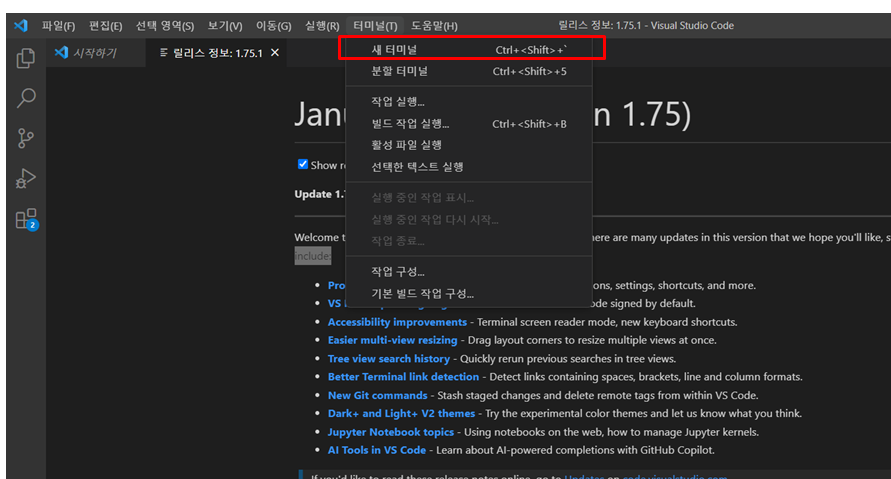Select 작업 구성... menu entry
Viewport: 891px width, 479px height.
[469, 272]
